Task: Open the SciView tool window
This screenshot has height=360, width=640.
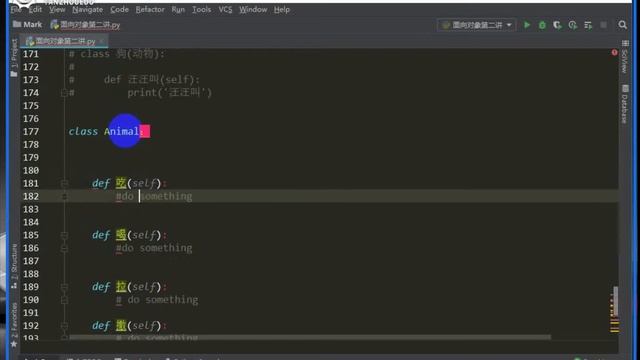Action: (x=625, y=57)
